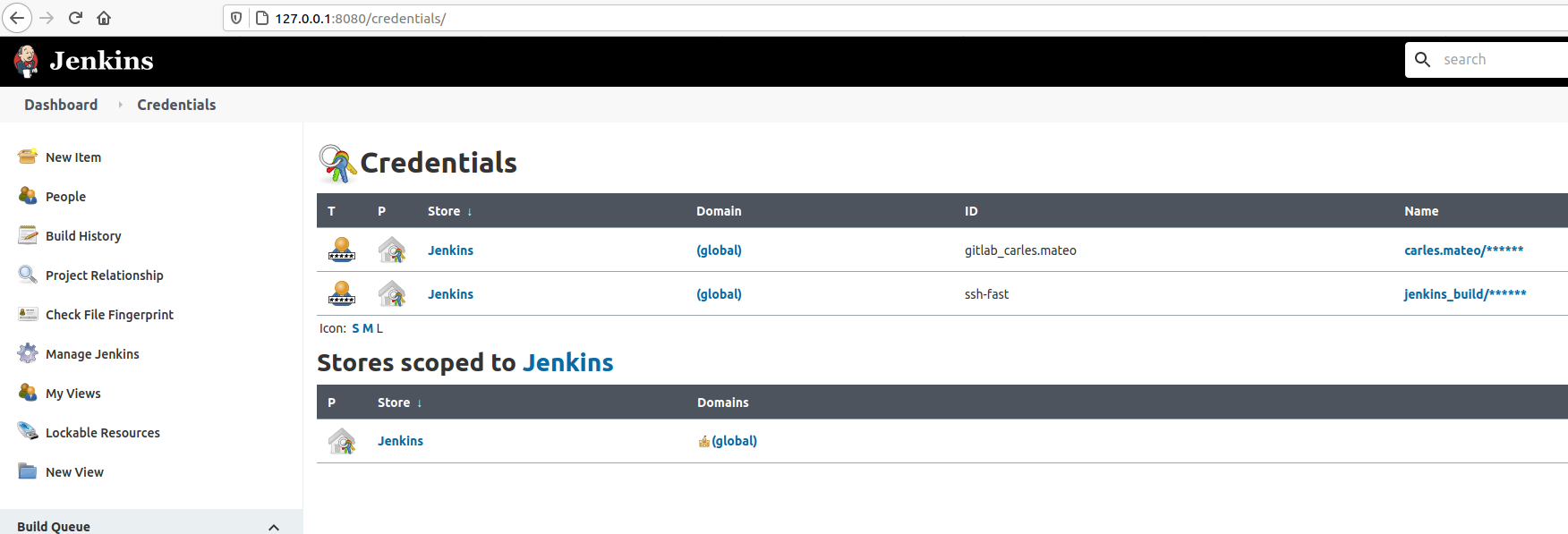Sort Stores table by Store column
1568x534 pixels.
tap(399, 403)
